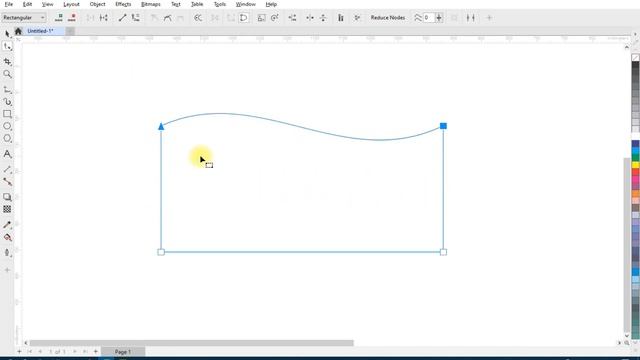Image resolution: width=640 pixels, height=360 pixels.
Task: Click Rotate or Skew Nodes icon
Action: [275, 18]
